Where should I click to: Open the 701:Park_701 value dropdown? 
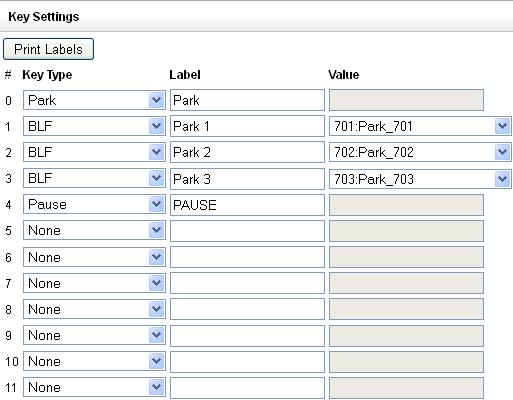(420, 126)
